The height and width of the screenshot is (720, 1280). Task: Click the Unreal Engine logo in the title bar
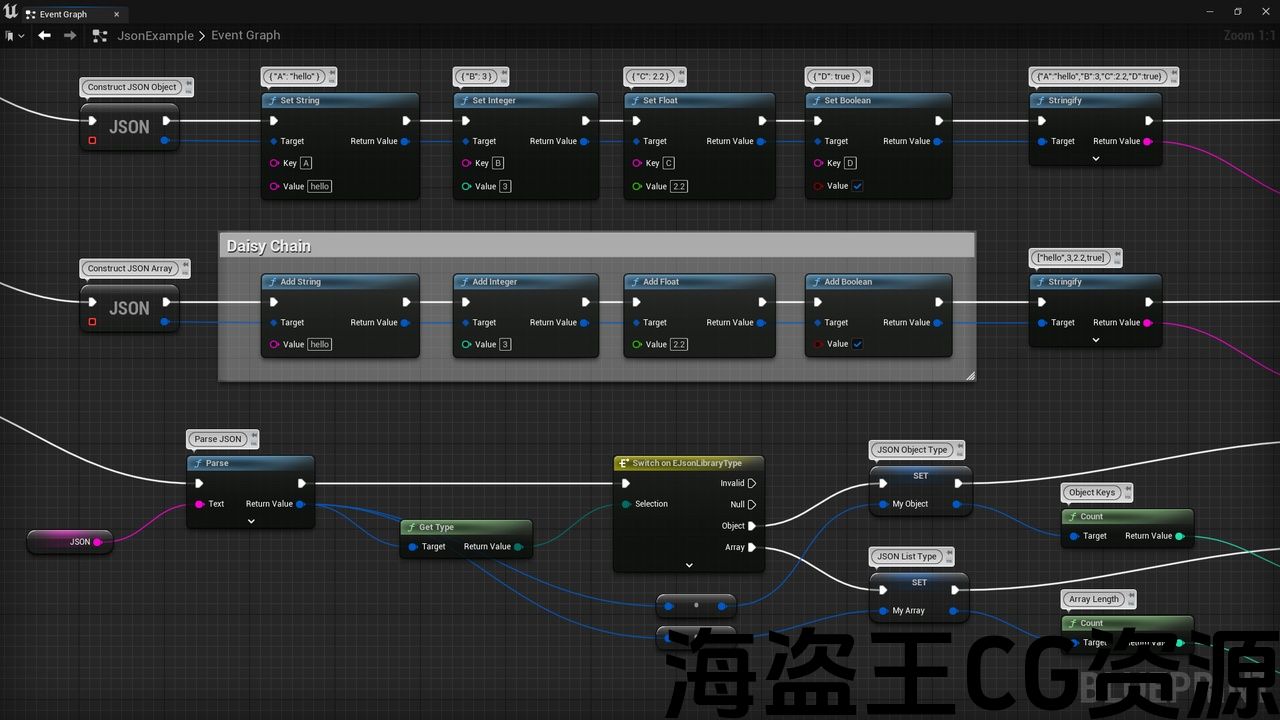point(9,12)
